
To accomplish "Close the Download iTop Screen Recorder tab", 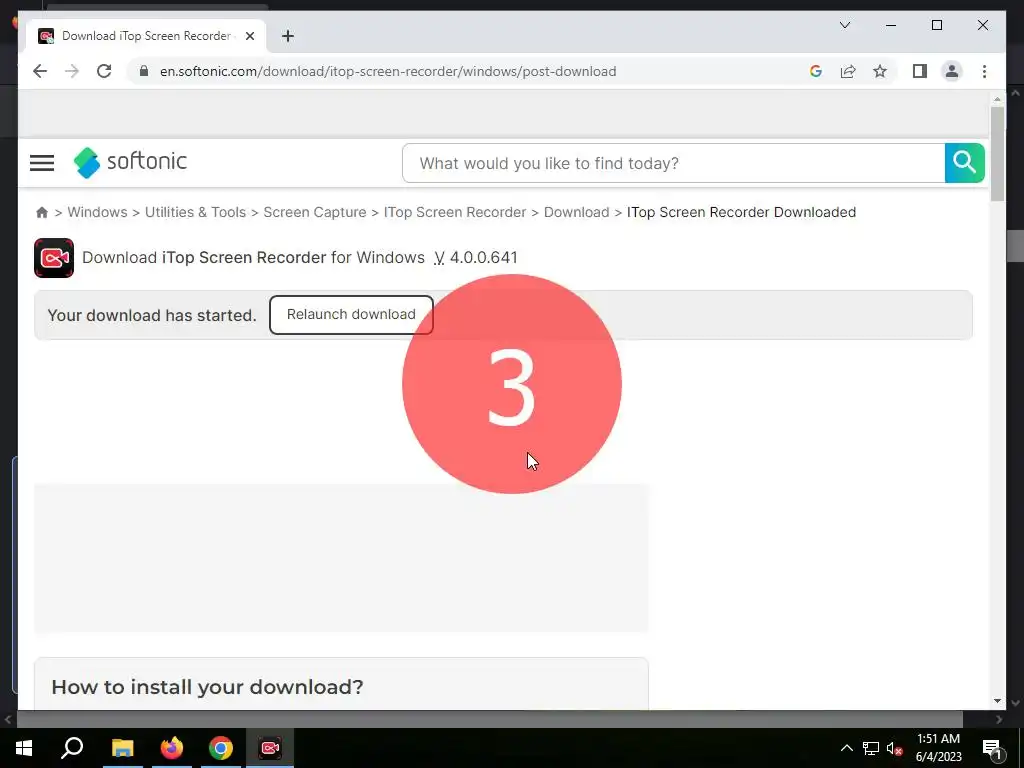I will [249, 36].
